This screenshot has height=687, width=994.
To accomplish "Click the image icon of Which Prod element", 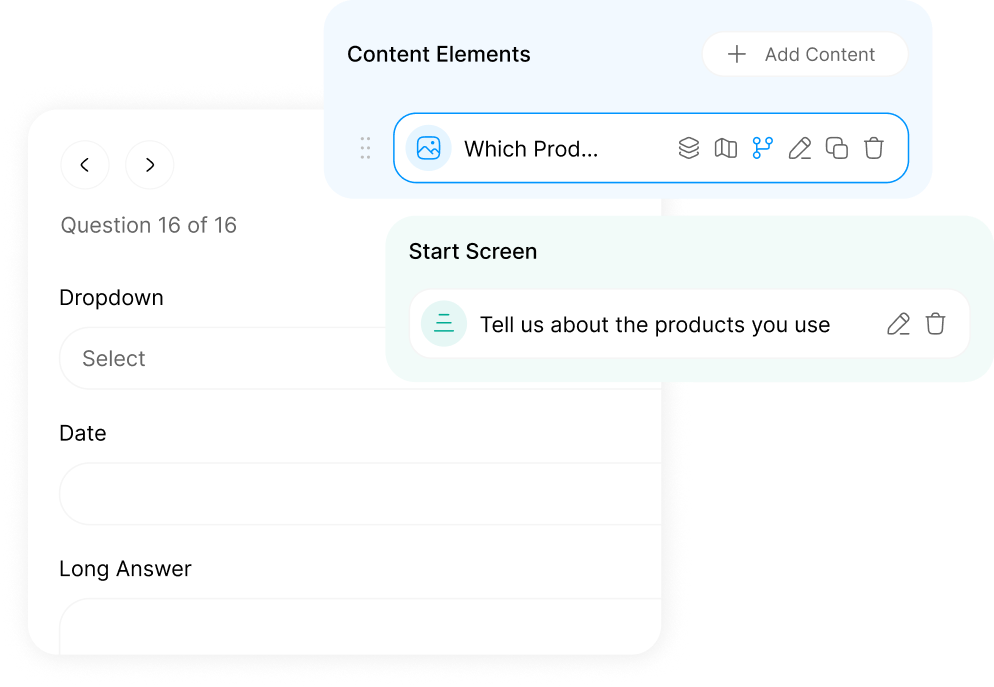I will click(x=429, y=148).
